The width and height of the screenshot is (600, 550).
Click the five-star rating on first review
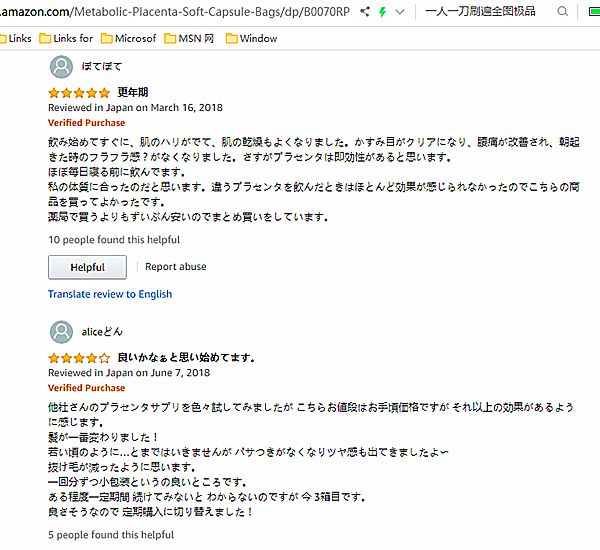tap(79, 93)
